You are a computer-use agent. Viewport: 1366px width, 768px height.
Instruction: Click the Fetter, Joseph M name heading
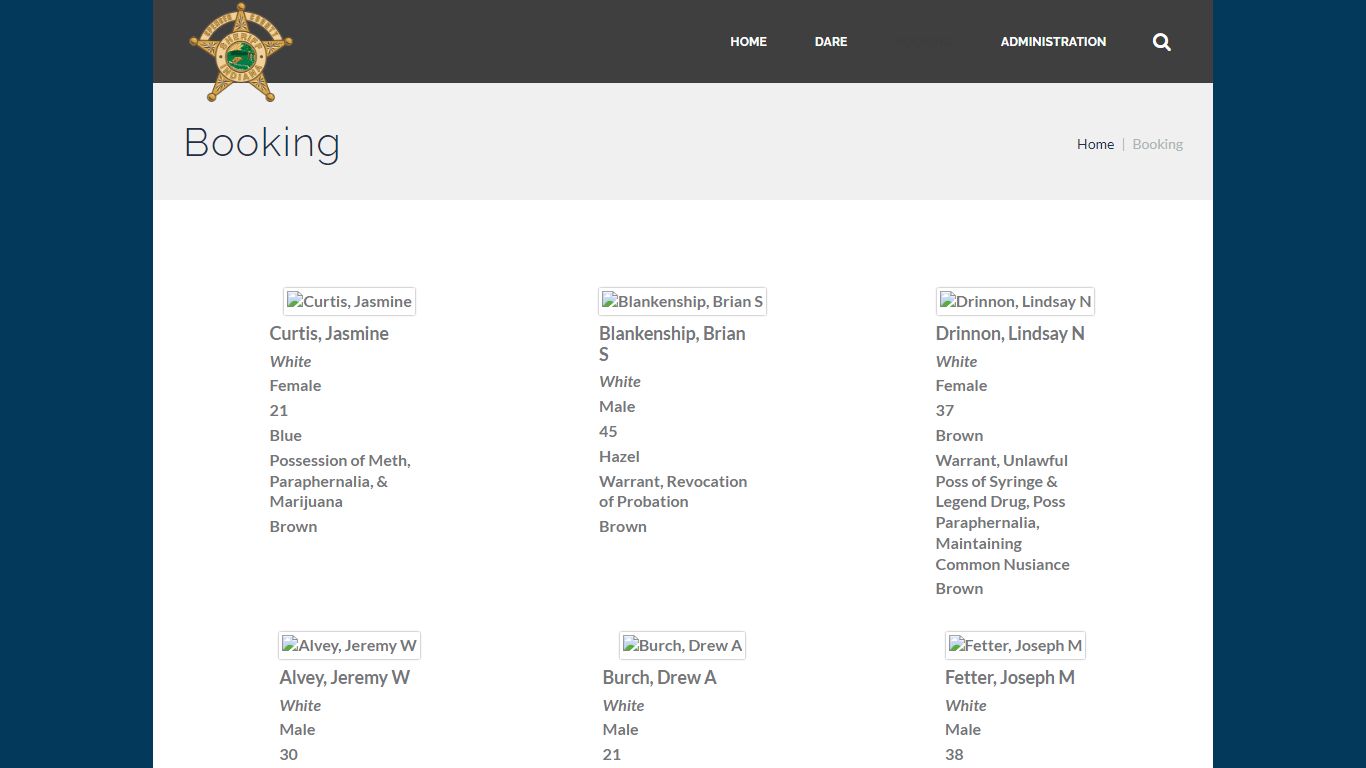(x=1010, y=678)
